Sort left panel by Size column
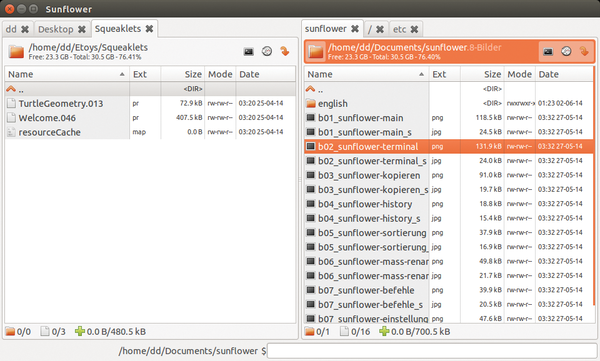Viewport: 600px width, 361px height. pyautogui.click(x=183, y=74)
